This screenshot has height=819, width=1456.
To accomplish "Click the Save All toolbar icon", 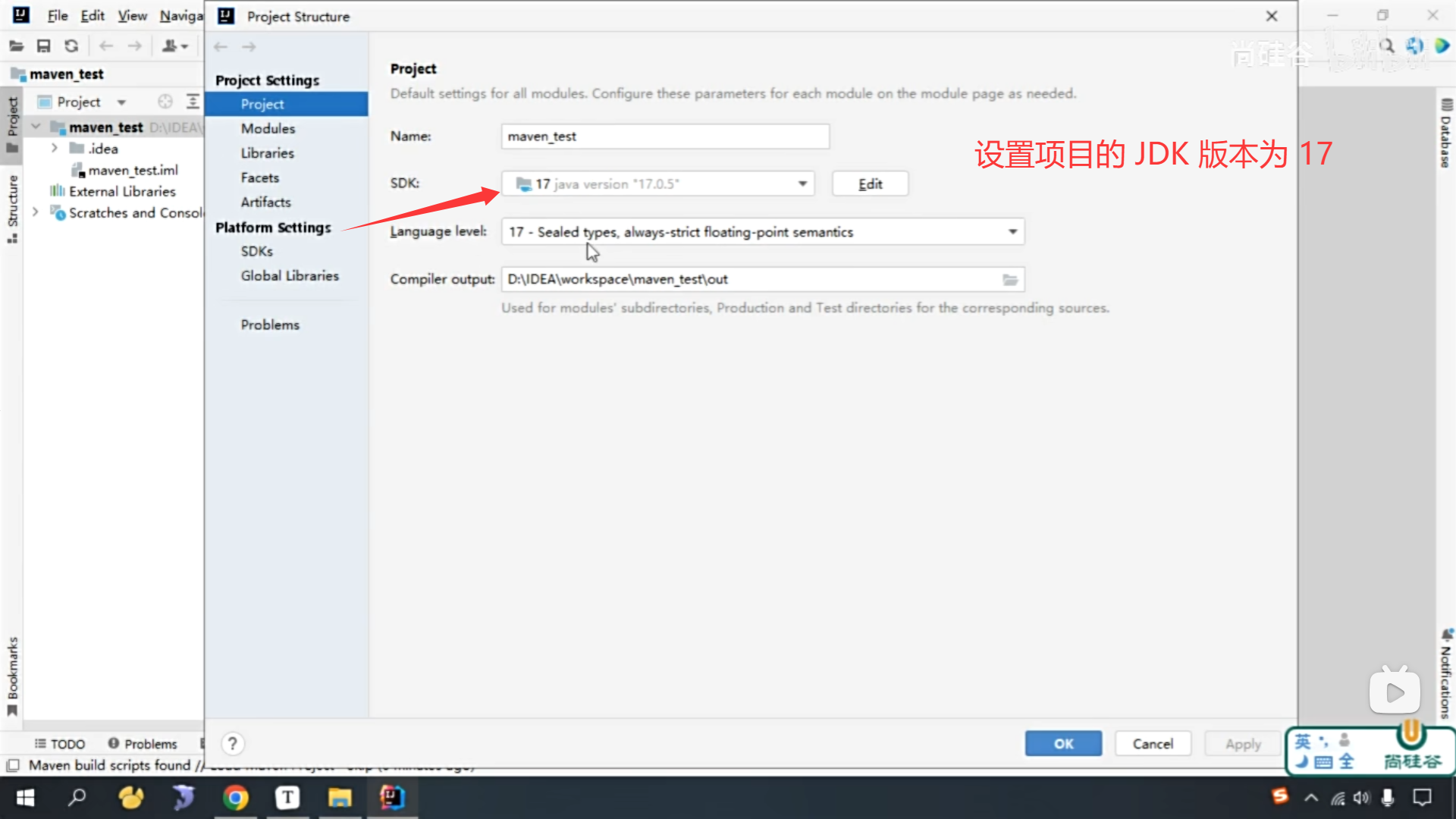I will (x=43, y=46).
